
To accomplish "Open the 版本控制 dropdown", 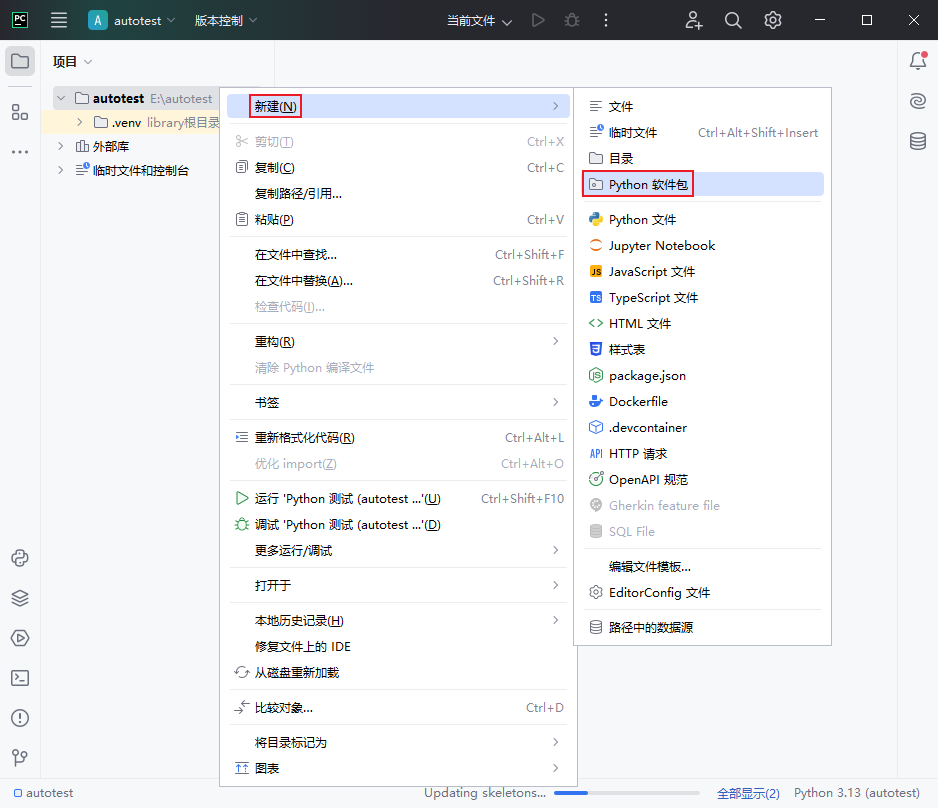I will point(225,20).
